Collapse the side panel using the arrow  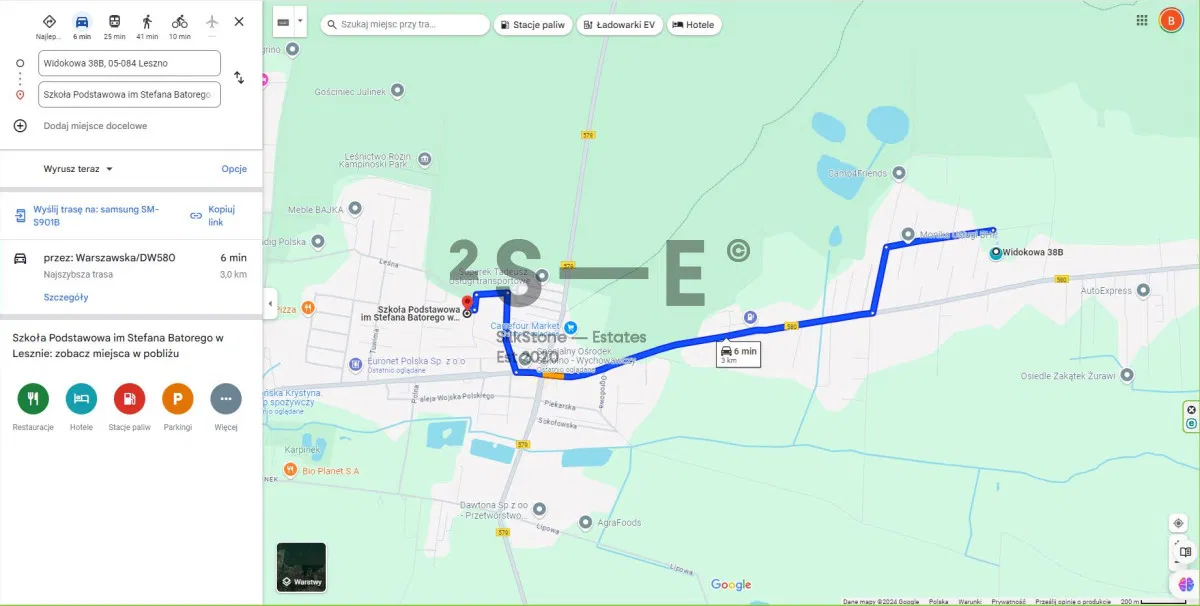[x=269, y=303]
